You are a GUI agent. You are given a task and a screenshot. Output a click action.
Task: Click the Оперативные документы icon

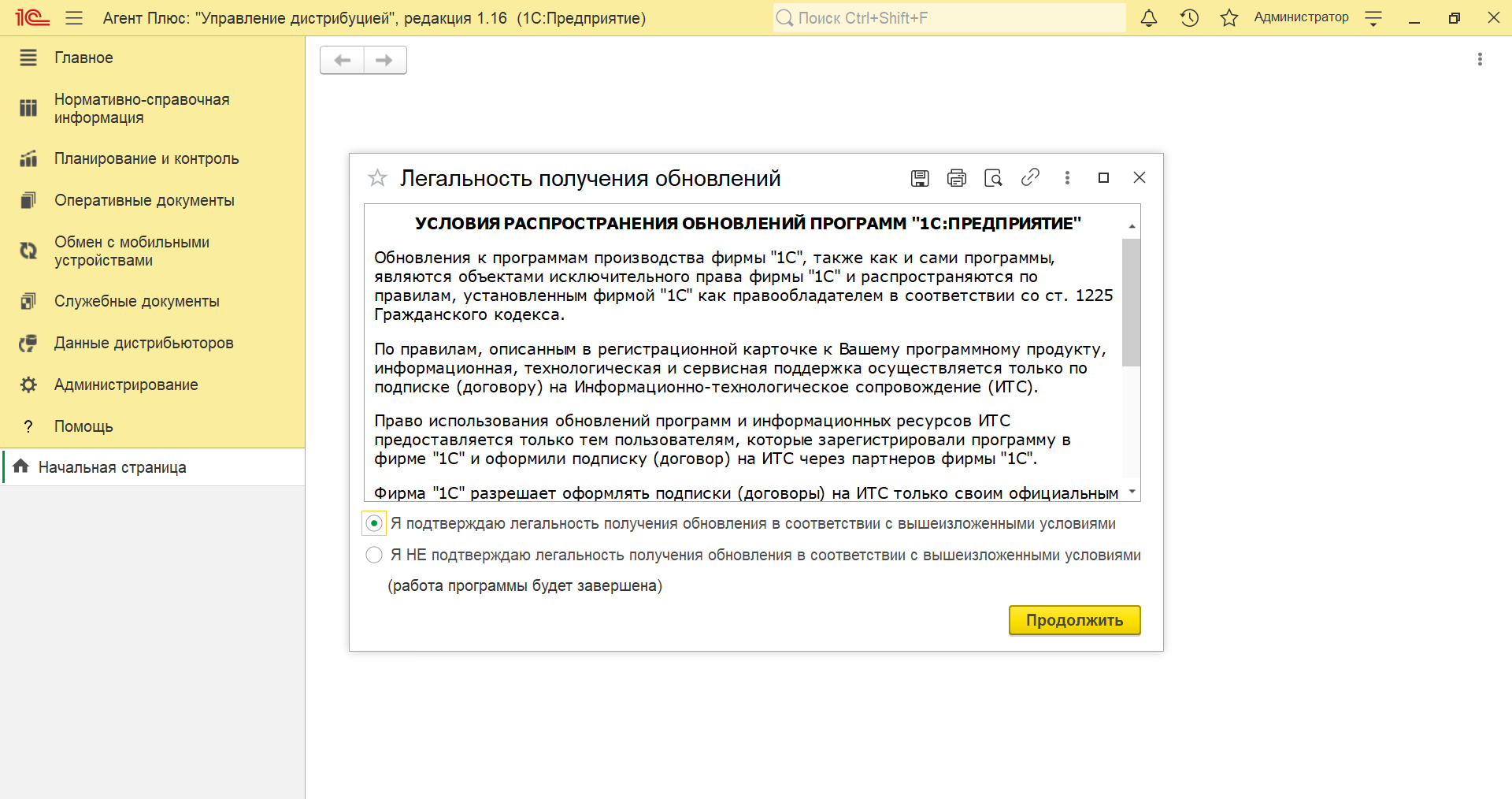[x=28, y=200]
